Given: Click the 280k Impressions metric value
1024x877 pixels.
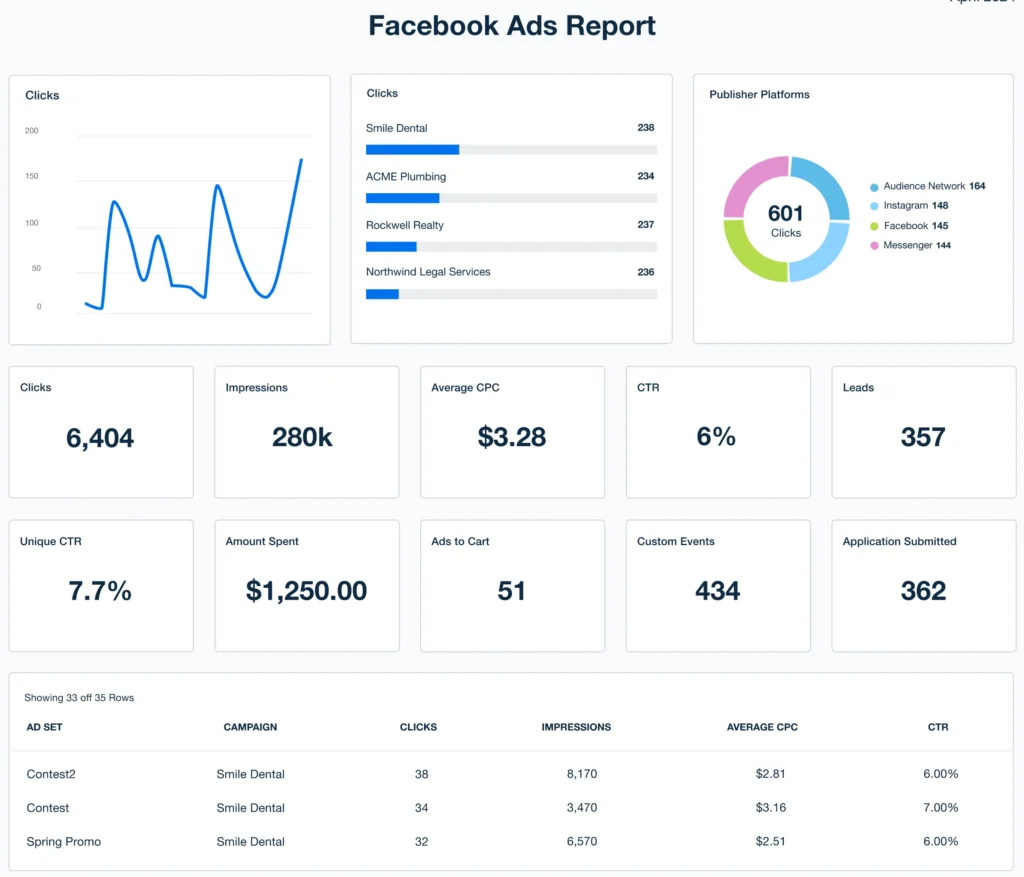Looking at the screenshot, I should click(302, 437).
